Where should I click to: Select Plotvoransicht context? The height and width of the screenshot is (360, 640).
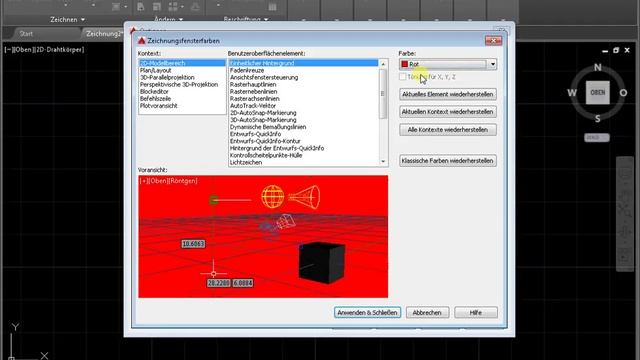[158, 106]
